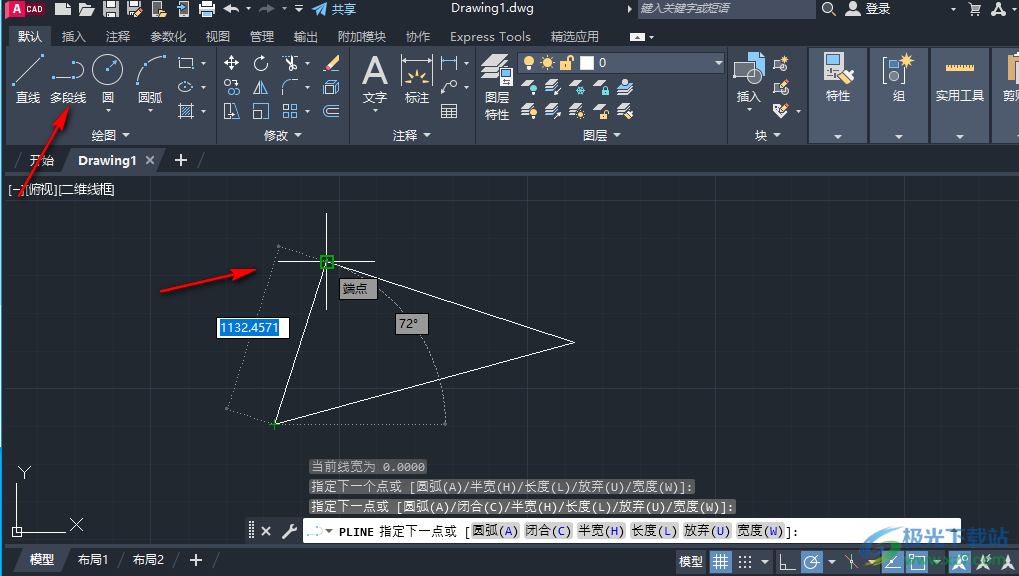The image size is (1019, 576).
Task: Toggle Ortho mode in status bar
Action: [787, 561]
